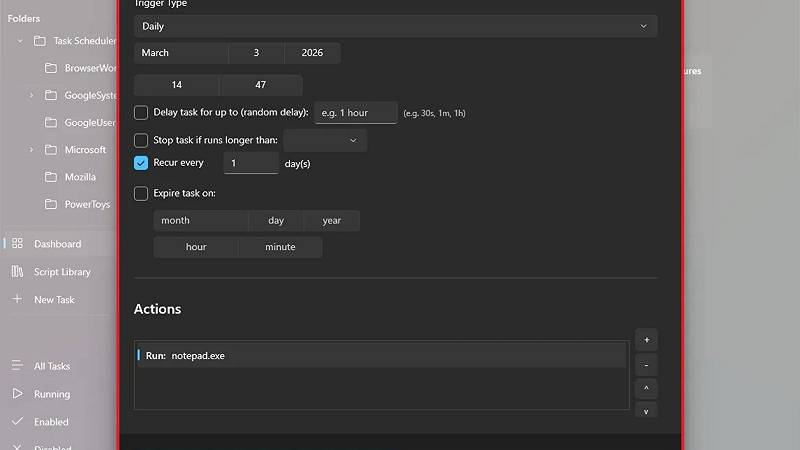800x450 pixels.
Task: Enable the random delay checkbox
Action: click(x=141, y=112)
